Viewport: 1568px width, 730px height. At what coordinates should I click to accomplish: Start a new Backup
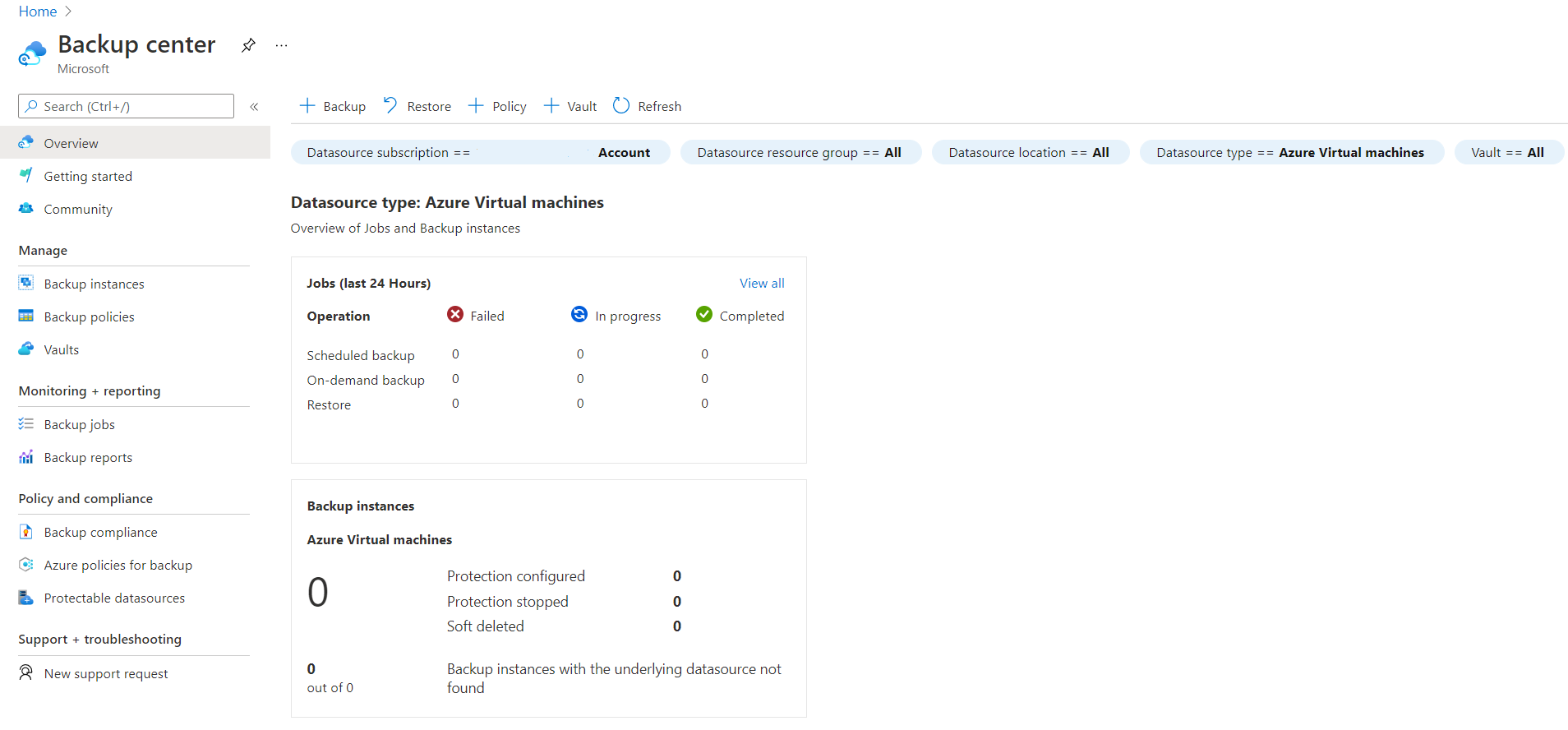click(x=333, y=106)
